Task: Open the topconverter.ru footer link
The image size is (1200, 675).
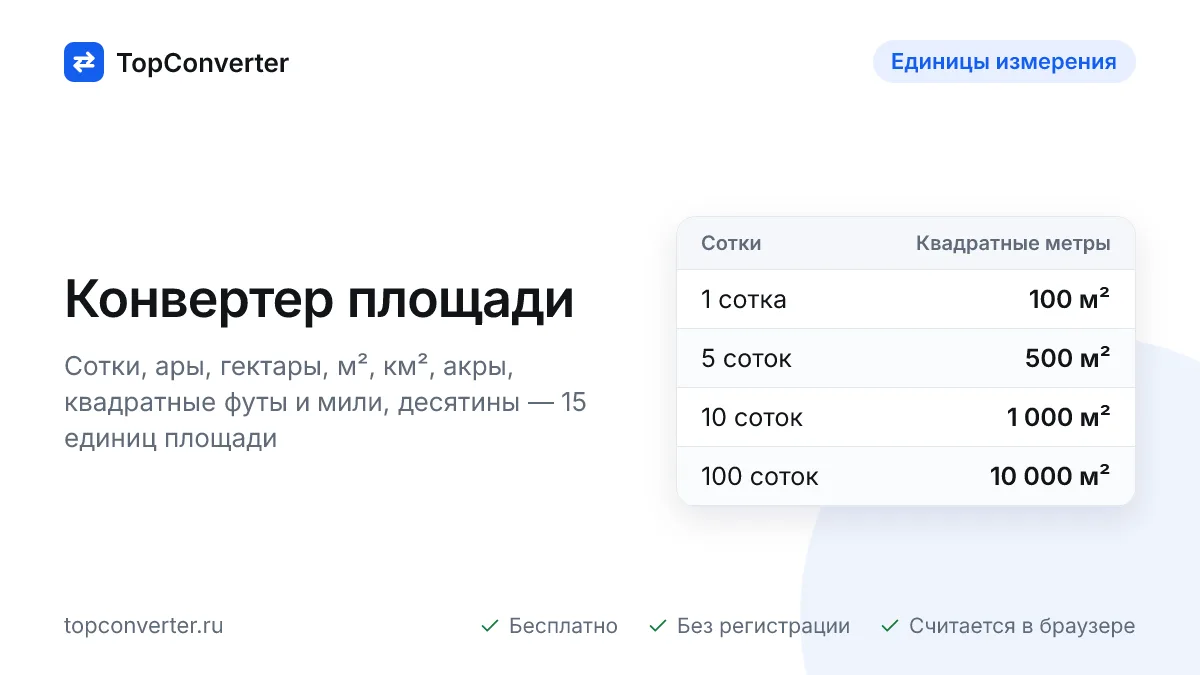Action: click(x=144, y=626)
